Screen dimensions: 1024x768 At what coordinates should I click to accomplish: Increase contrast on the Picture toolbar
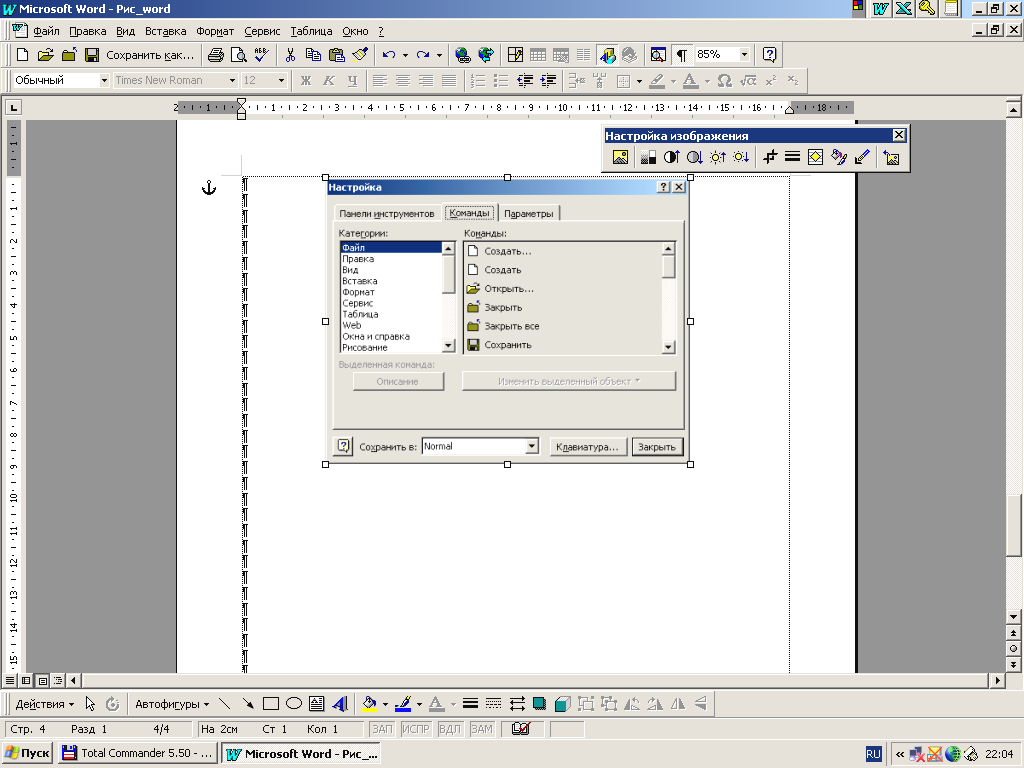pos(671,157)
